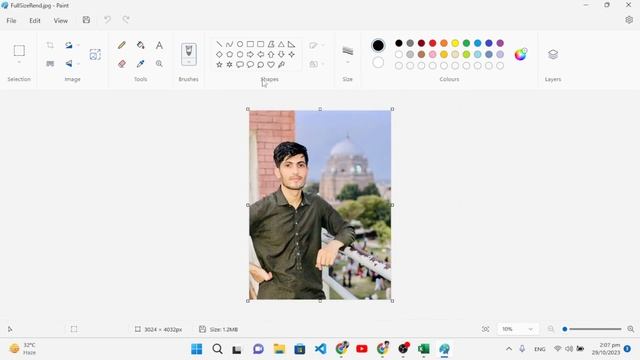Select the Five-point star shape
The height and width of the screenshot is (360, 640).
pos(219,64)
